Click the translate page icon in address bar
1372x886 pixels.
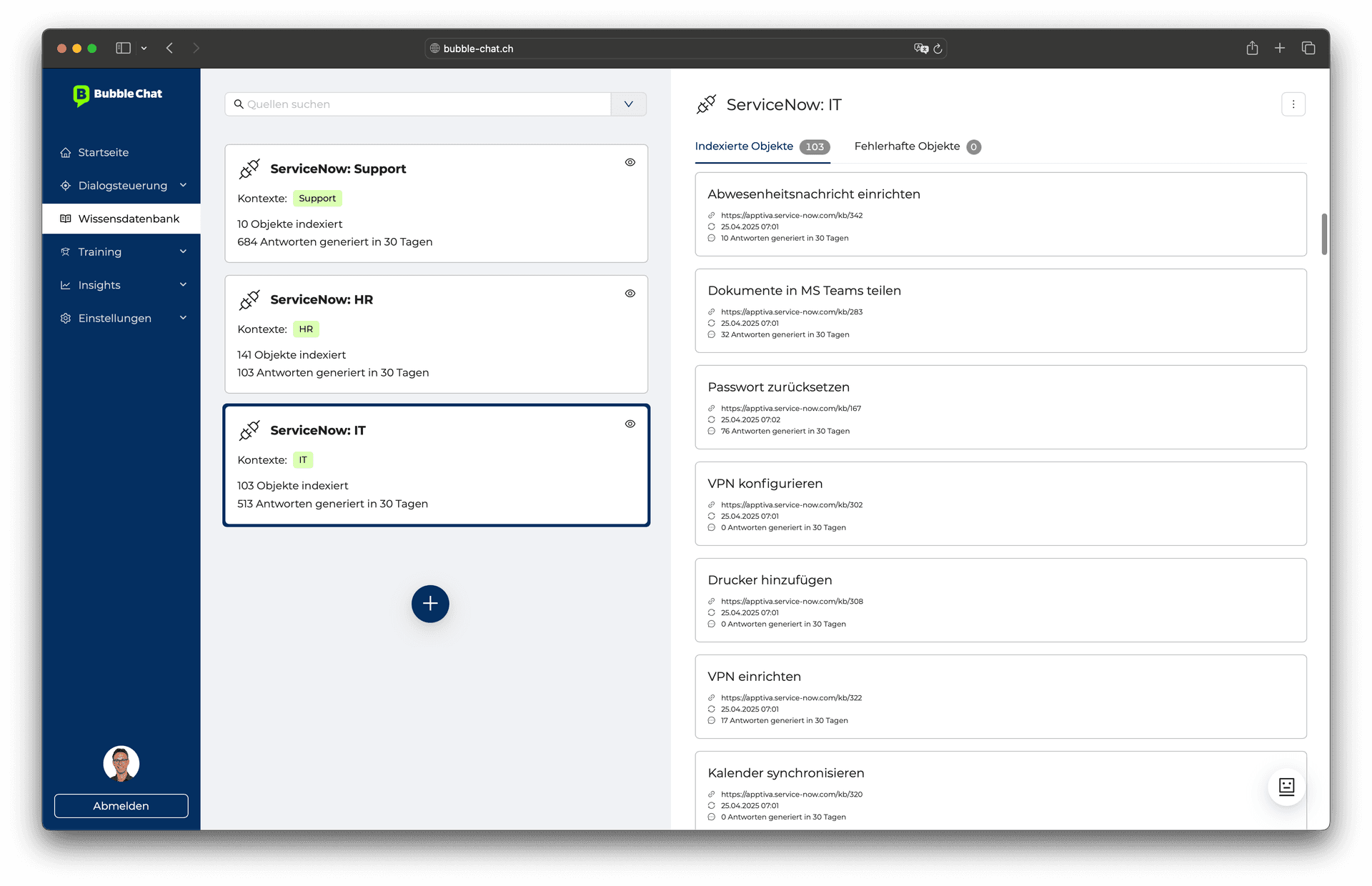coord(920,49)
